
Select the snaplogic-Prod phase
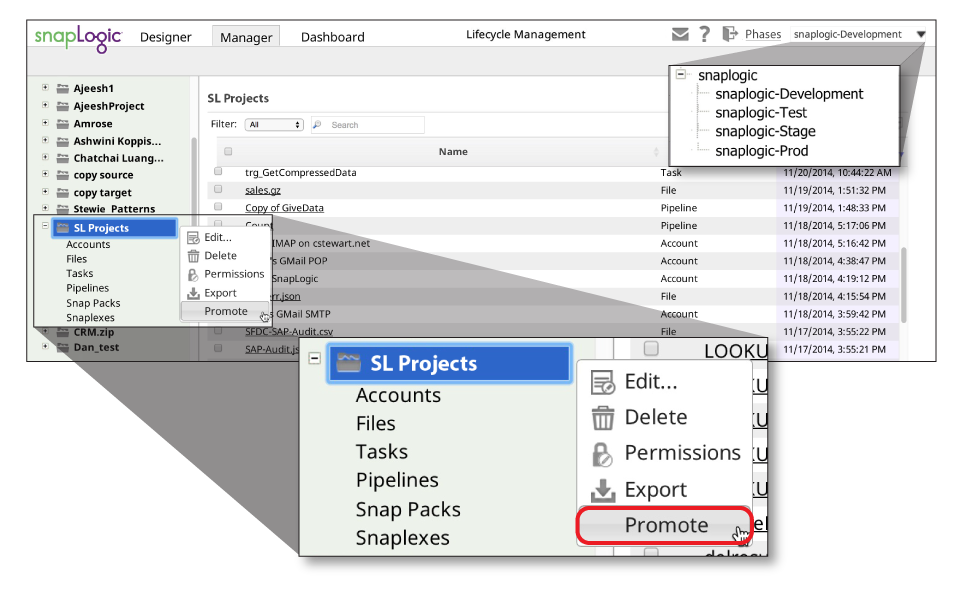click(x=762, y=151)
